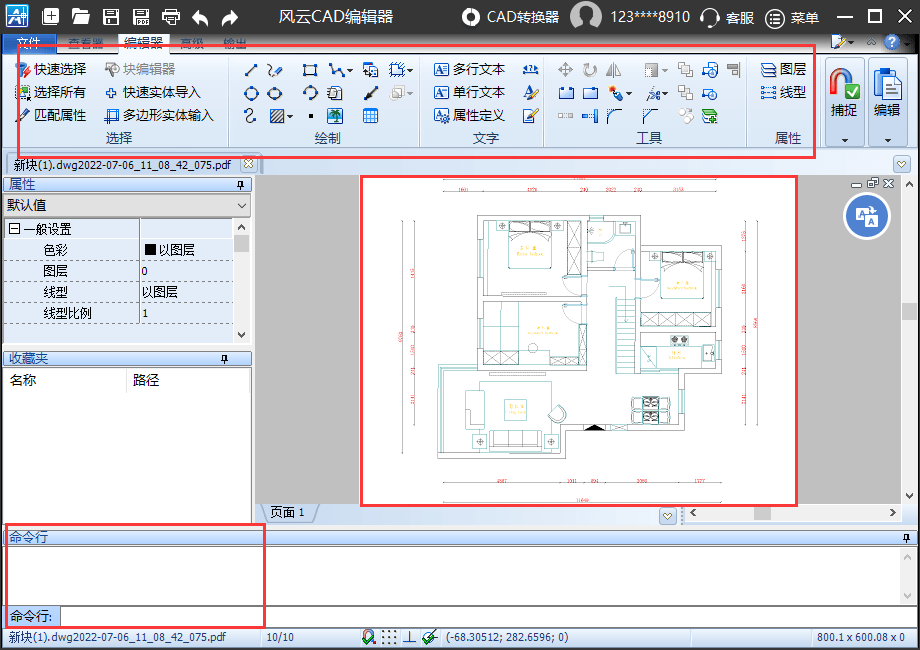Select the Fillet corner tool

(x=614, y=116)
